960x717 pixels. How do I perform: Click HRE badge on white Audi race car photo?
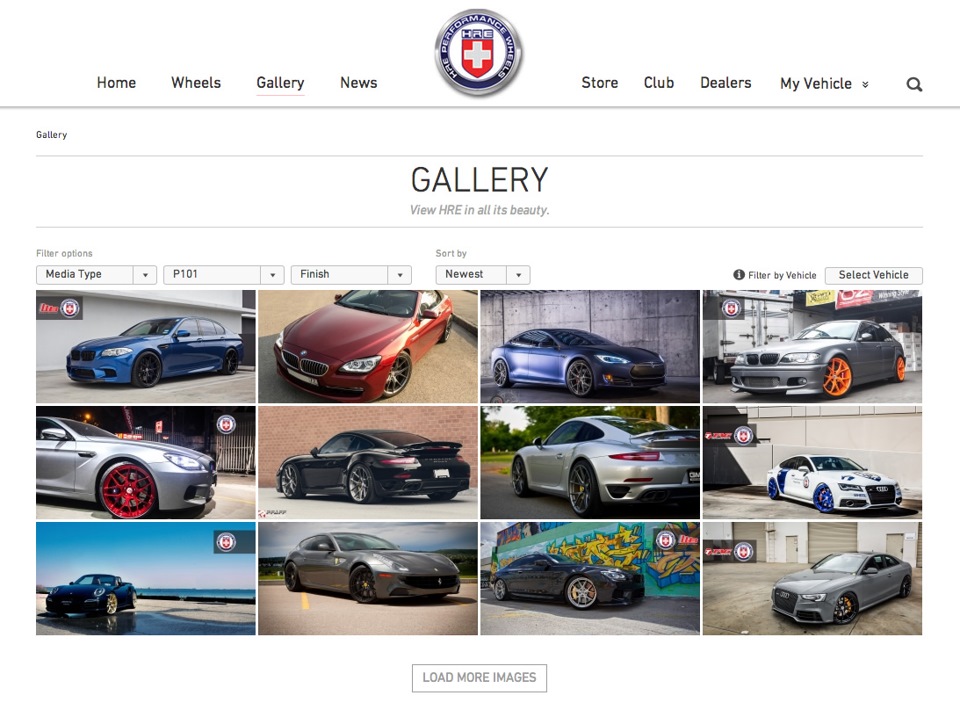(744, 435)
